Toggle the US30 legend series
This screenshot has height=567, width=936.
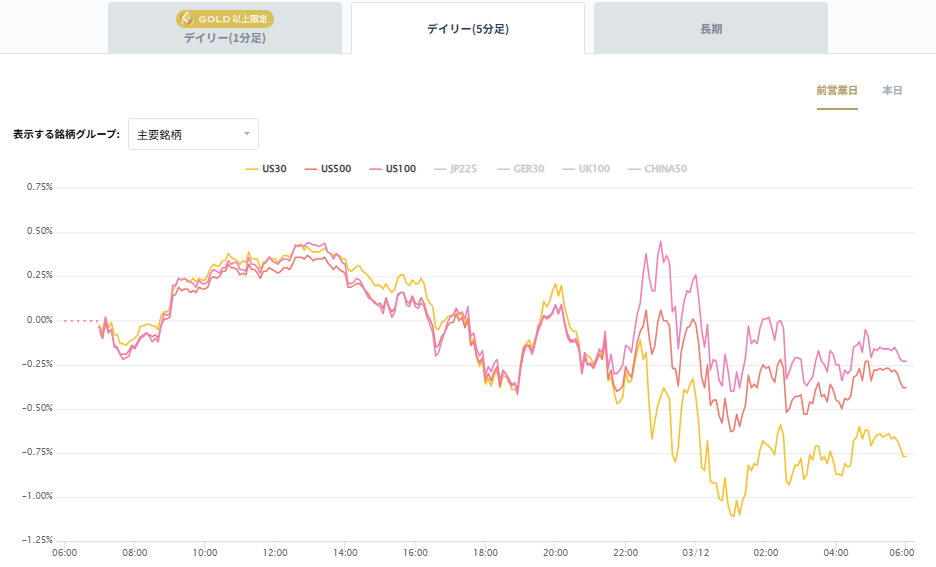point(266,169)
